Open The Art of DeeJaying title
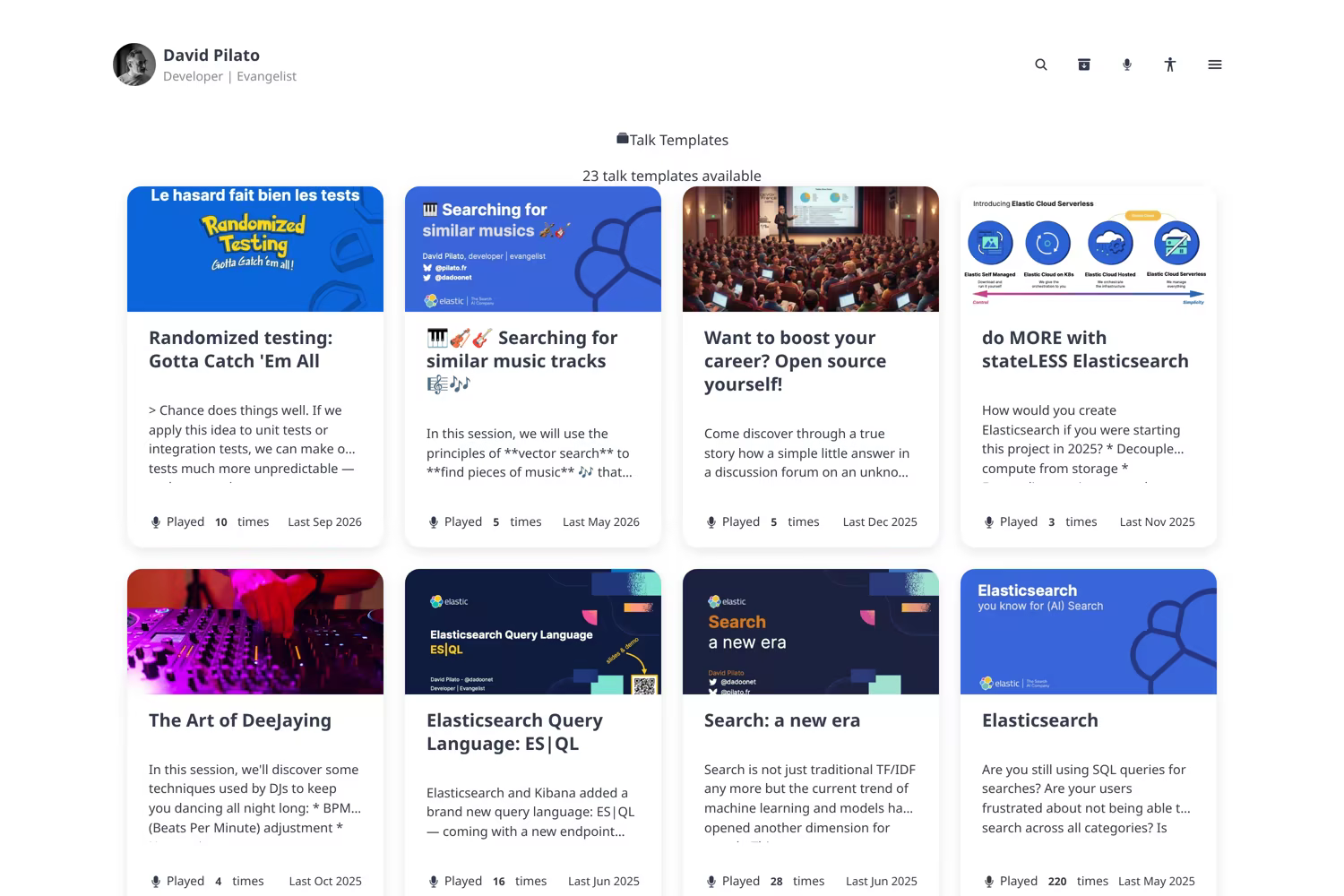This screenshot has height=896, width=1344. (240, 720)
